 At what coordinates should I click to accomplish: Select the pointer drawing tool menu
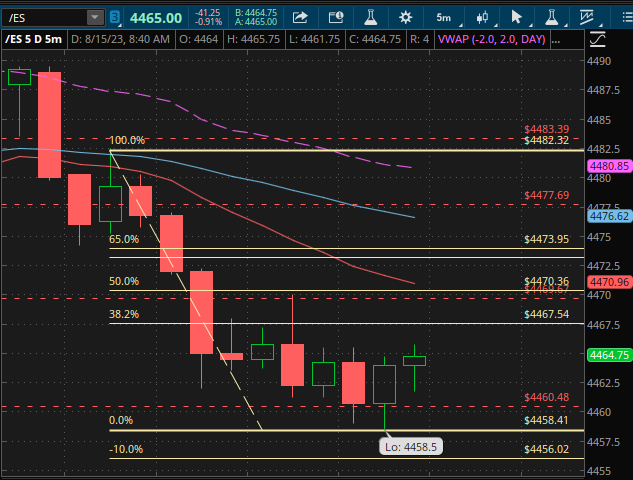516,17
